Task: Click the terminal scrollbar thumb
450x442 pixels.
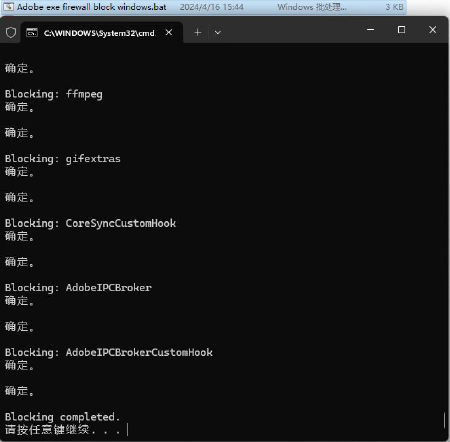Action: pyautogui.click(x=445, y=420)
